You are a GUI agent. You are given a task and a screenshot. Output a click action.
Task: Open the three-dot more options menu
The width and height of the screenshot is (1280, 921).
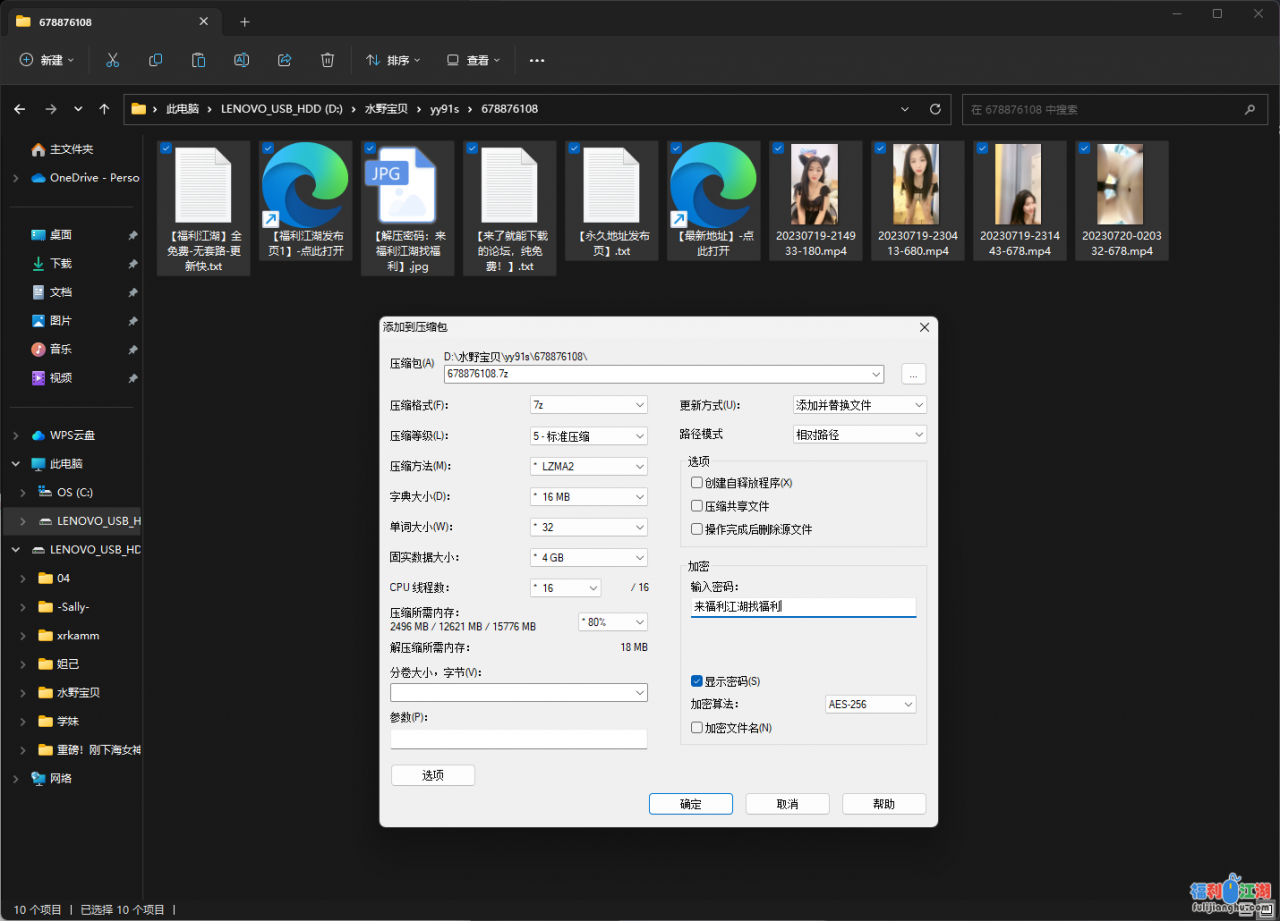coord(537,60)
